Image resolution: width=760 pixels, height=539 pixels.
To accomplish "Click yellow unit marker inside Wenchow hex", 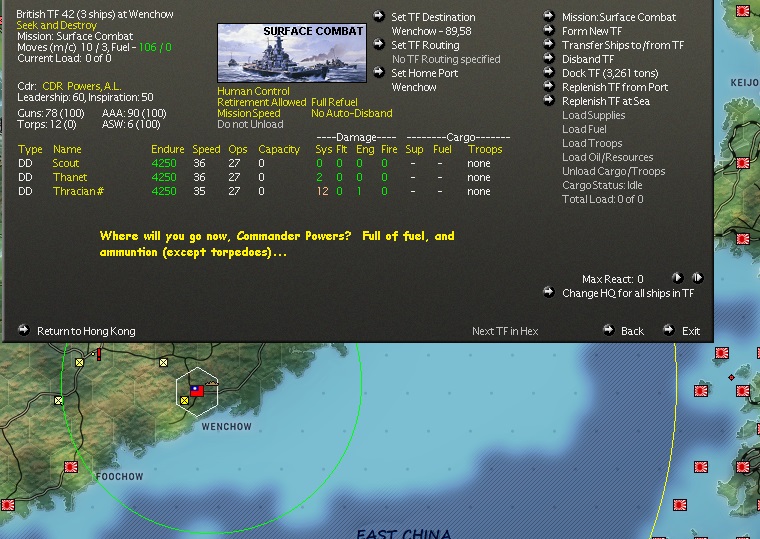I will [x=184, y=400].
